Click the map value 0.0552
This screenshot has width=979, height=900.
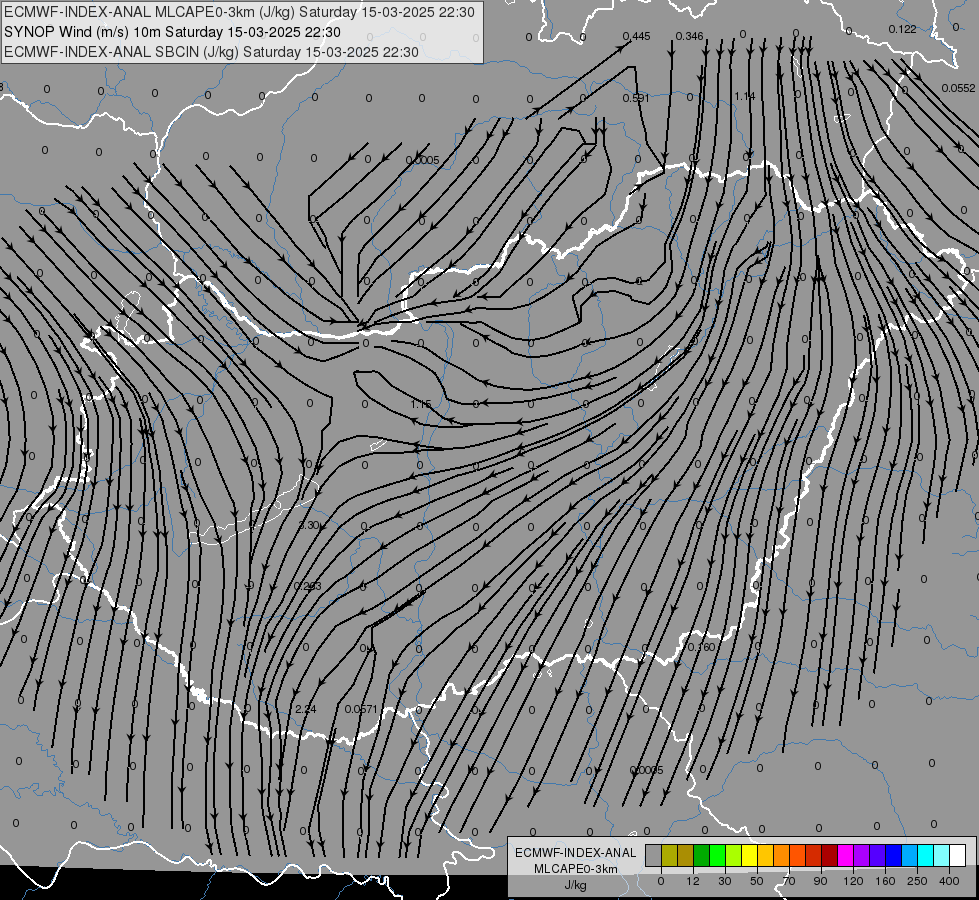[x=958, y=88]
